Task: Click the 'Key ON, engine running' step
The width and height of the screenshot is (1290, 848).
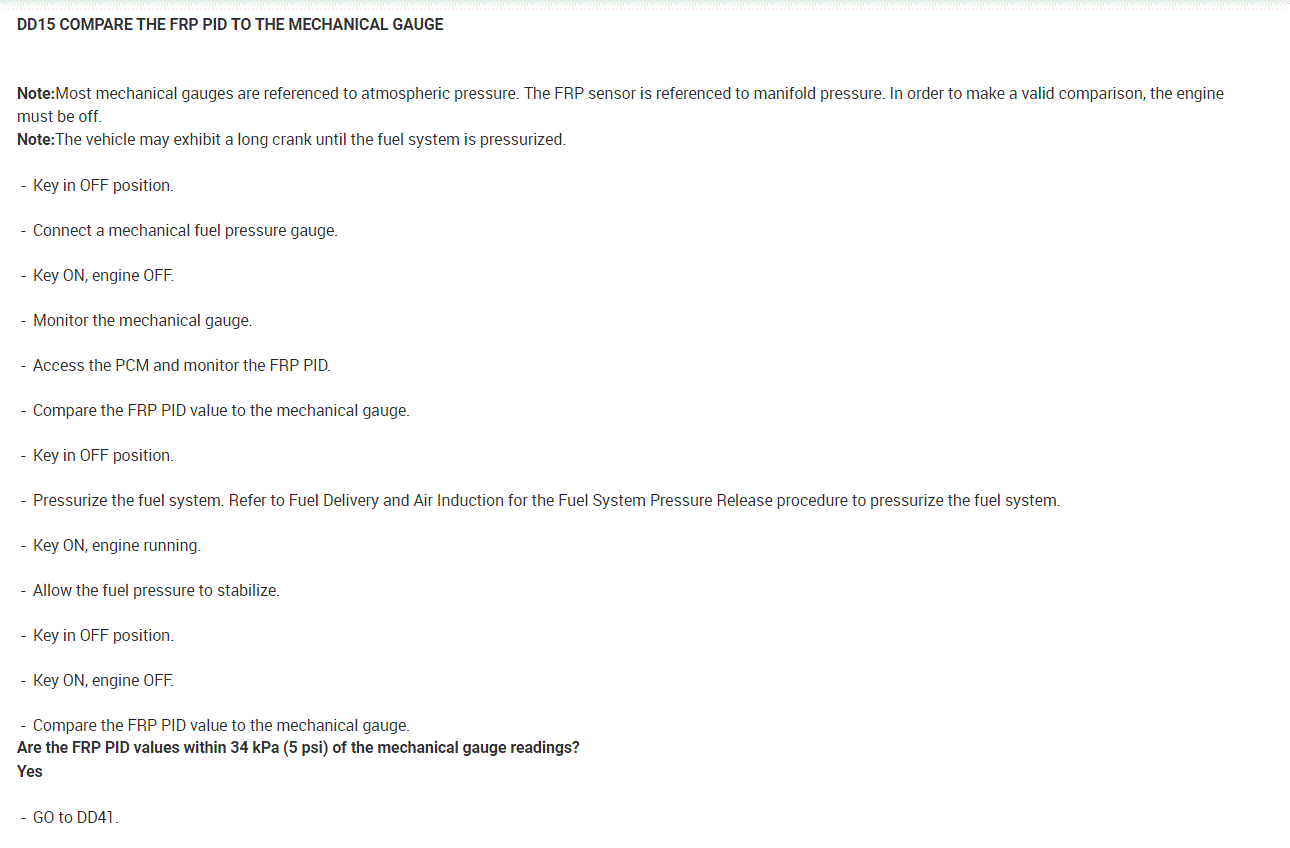Action: coord(116,545)
